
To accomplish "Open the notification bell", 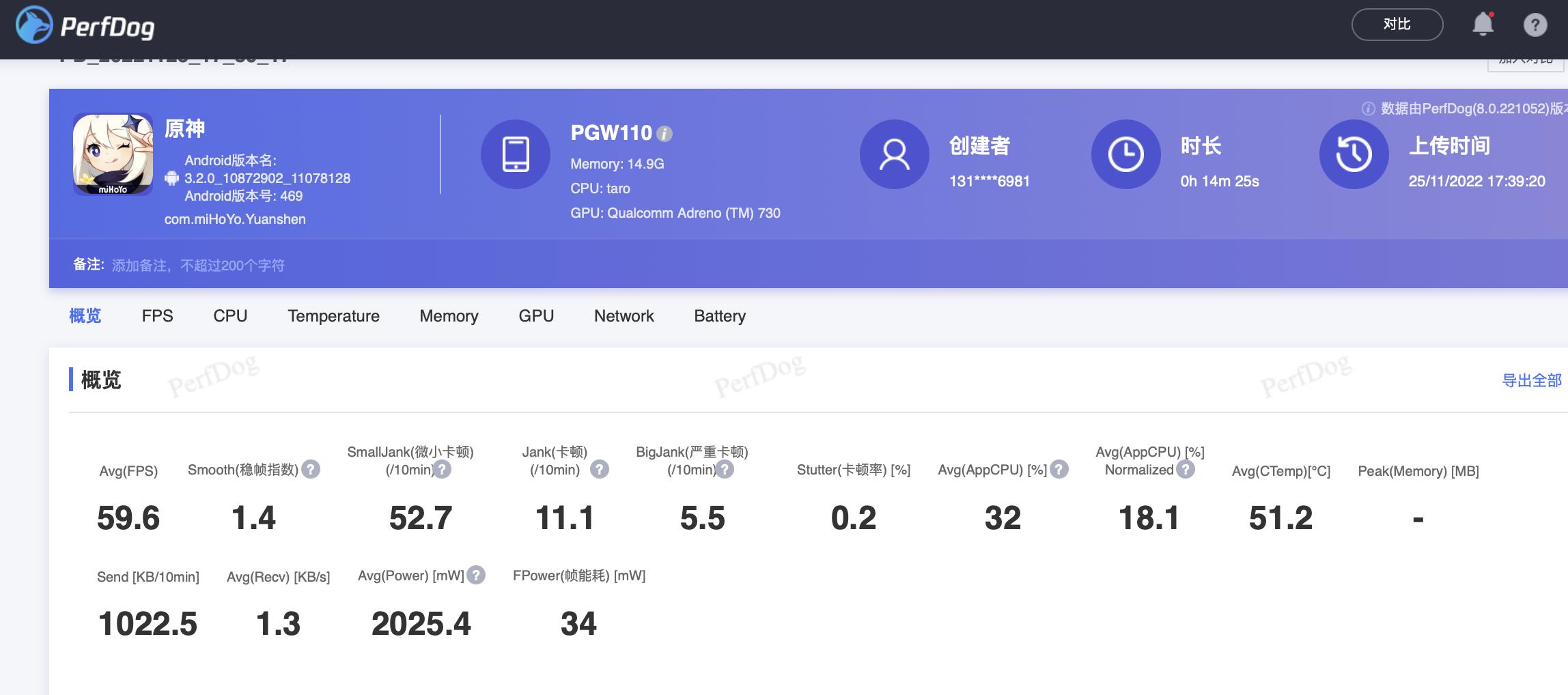I will click(x=1482, y=25).
